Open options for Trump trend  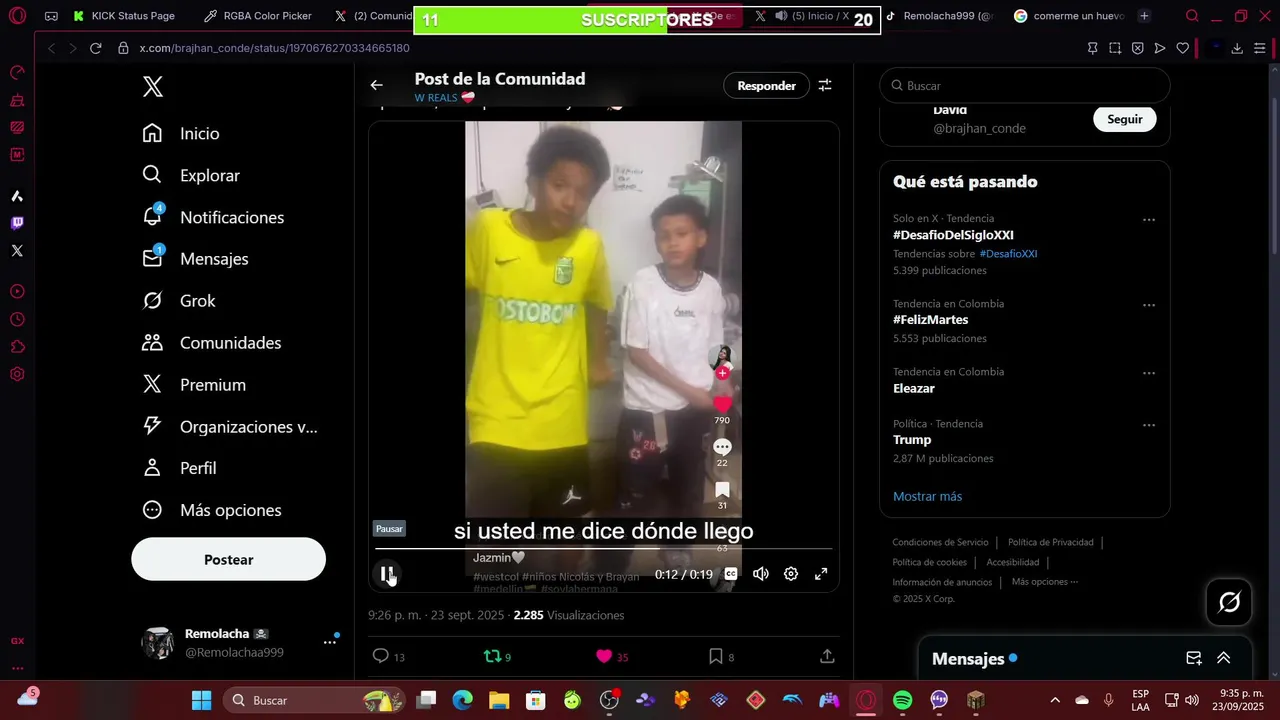[1149, 425]
